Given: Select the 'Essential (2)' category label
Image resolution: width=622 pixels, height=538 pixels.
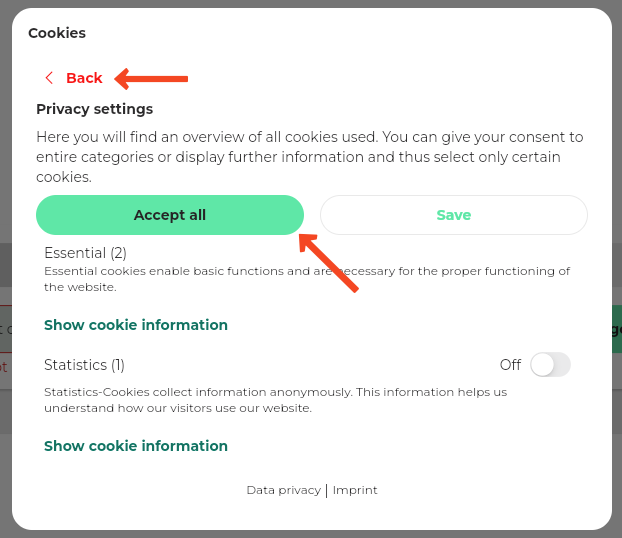Looking at the screenshot, I should coord(85,253).
